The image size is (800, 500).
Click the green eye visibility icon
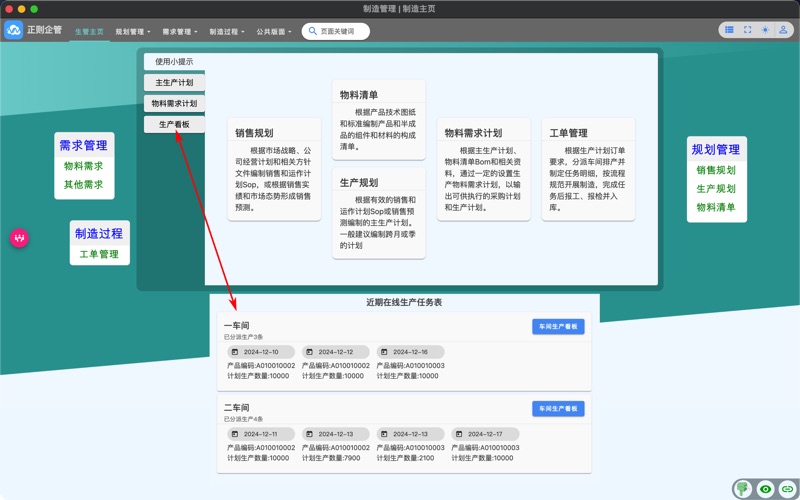coord(765,489)
